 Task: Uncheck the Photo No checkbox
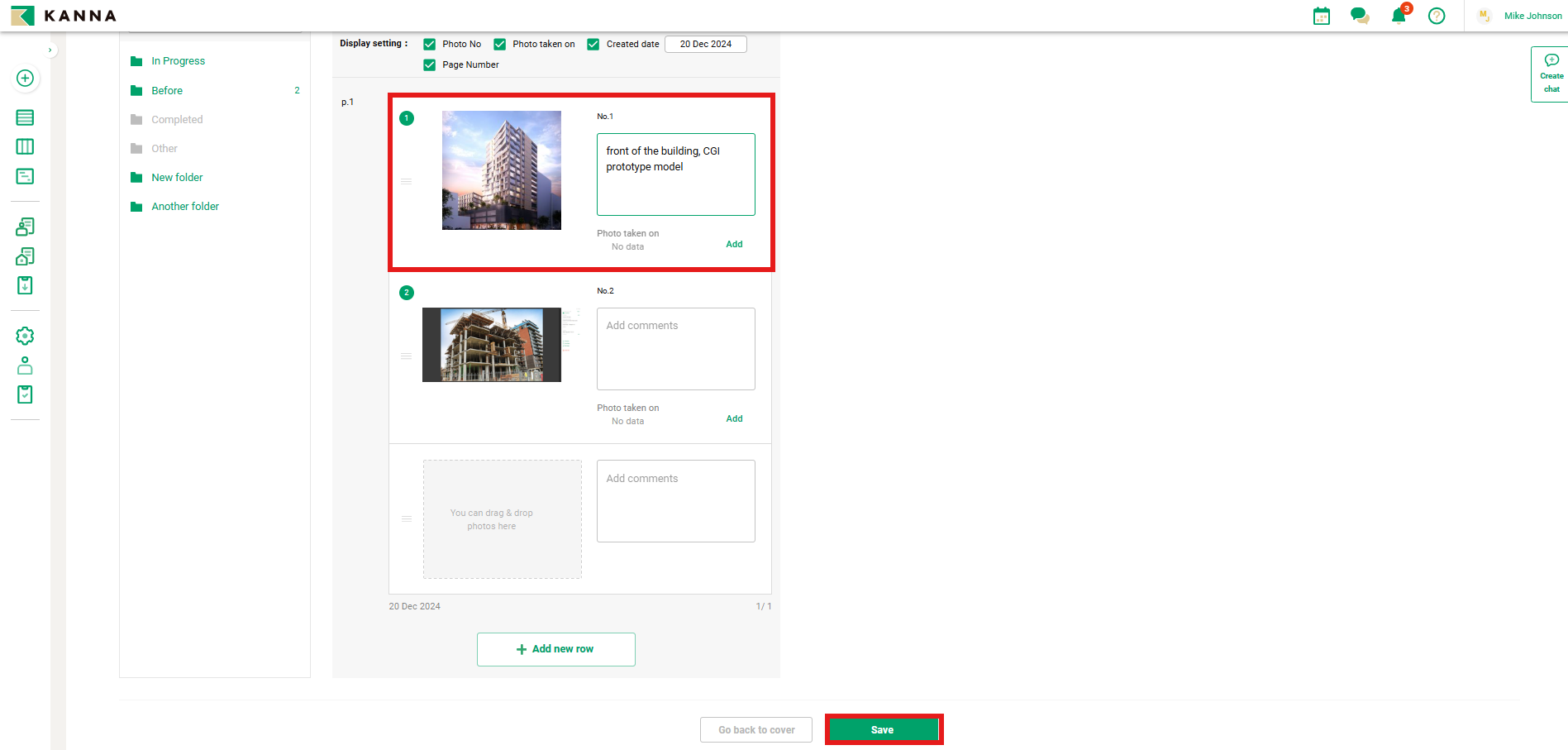430,45
